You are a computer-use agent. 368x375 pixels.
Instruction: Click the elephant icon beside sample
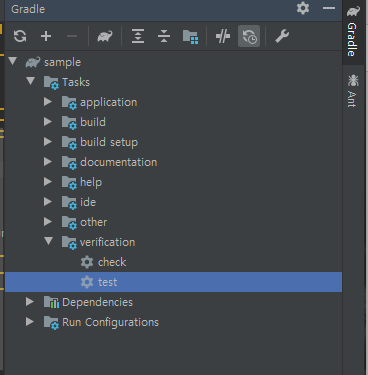33,62
